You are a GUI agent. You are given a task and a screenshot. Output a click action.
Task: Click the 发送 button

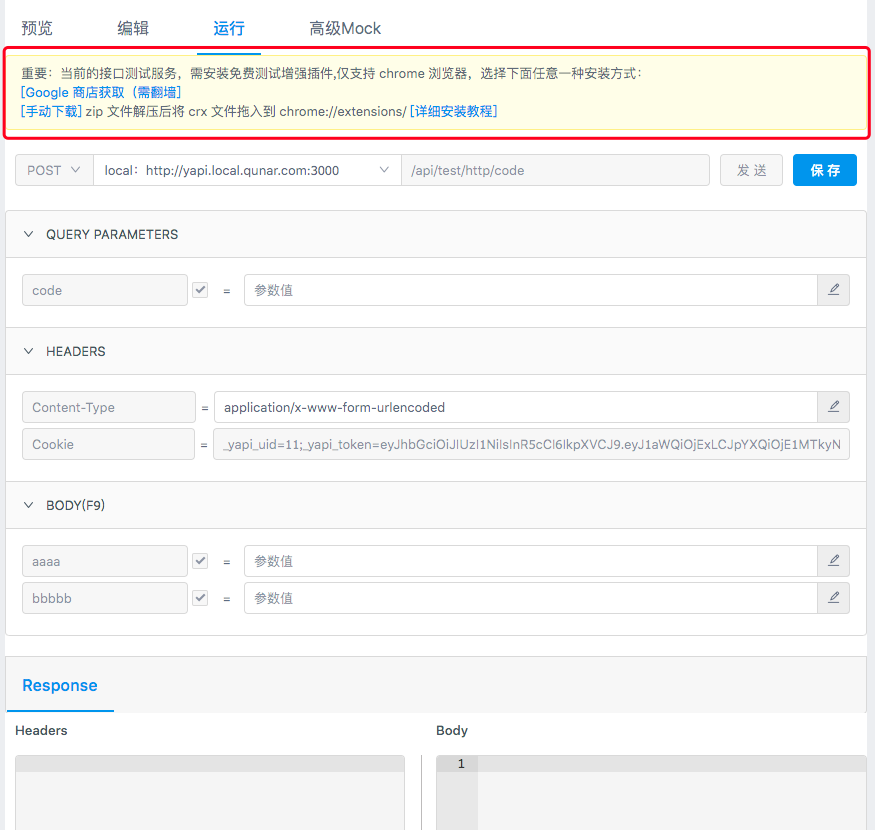coord(752,170)
